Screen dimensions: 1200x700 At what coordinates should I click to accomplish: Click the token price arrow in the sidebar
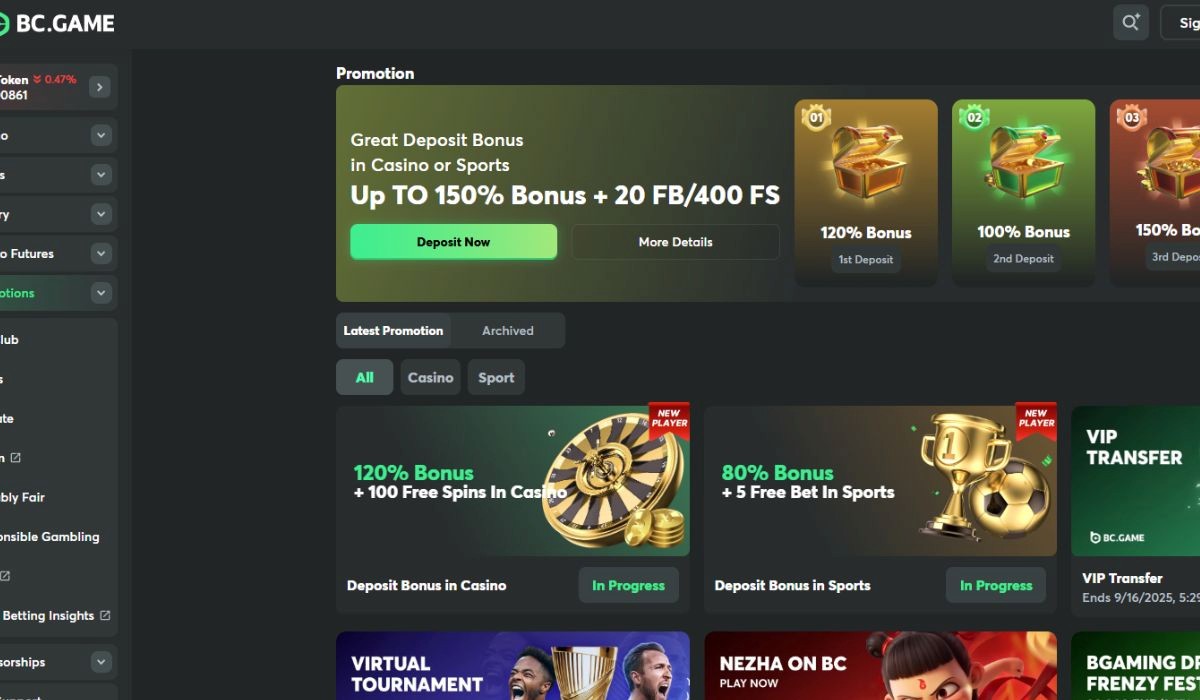[x=98, y=87]
